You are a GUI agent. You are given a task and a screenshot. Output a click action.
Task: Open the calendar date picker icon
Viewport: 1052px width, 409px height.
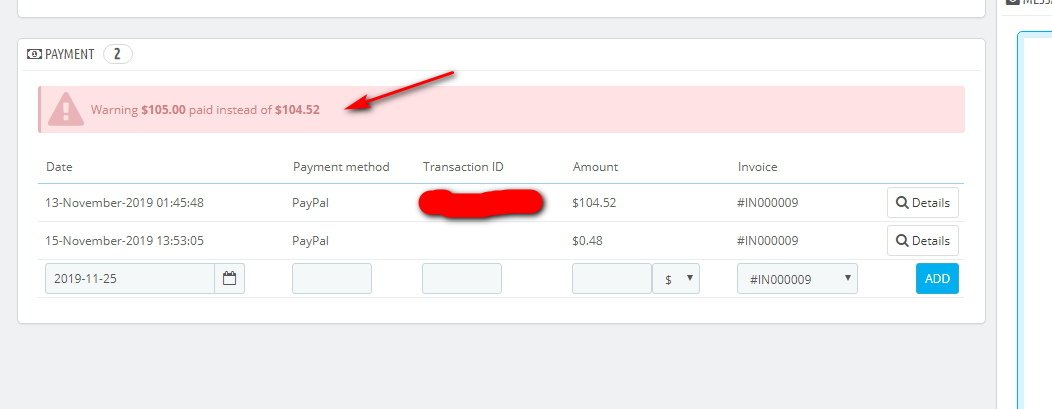click(229, 279)
